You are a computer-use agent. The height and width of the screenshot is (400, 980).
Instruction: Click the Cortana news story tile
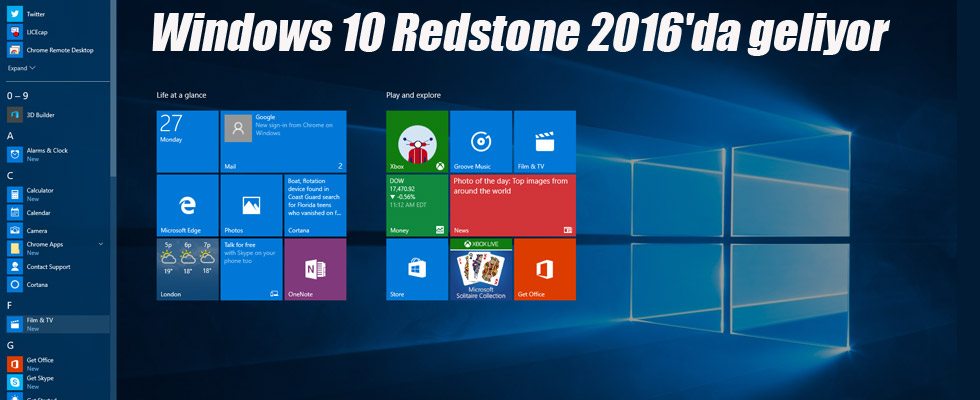tap(315, 205)
